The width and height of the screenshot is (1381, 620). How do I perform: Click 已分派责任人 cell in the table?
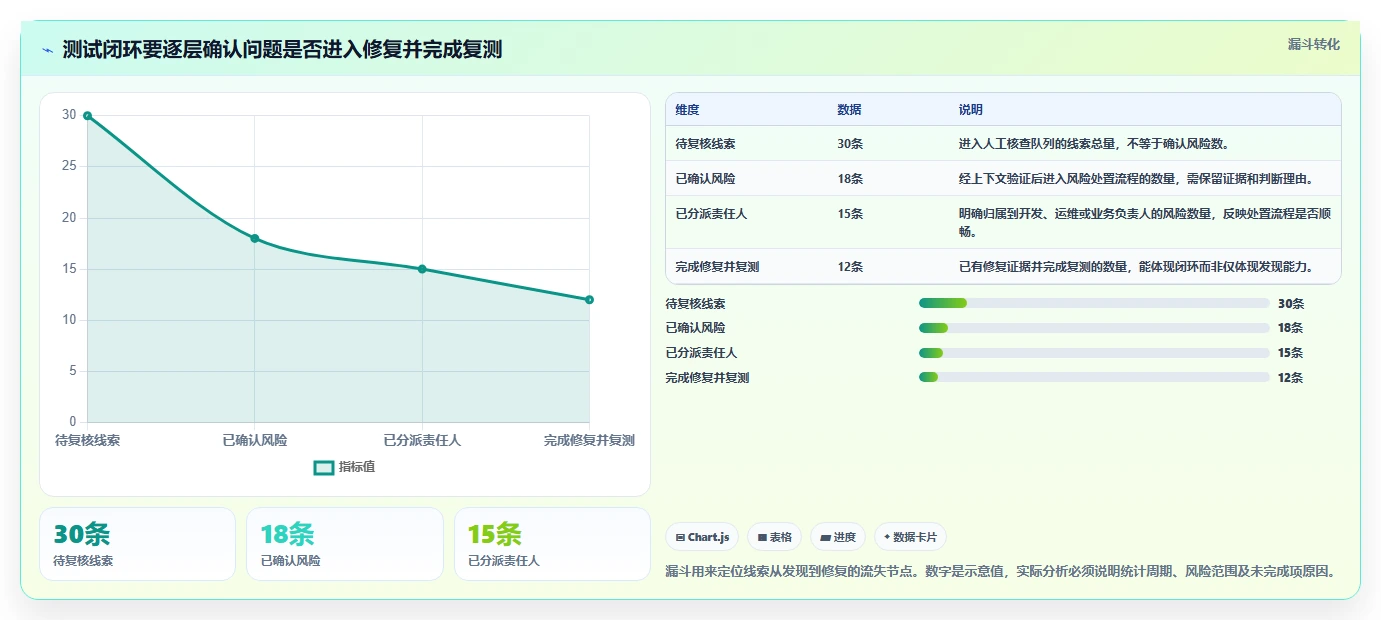pyautogui.click(x=711, y=214)
